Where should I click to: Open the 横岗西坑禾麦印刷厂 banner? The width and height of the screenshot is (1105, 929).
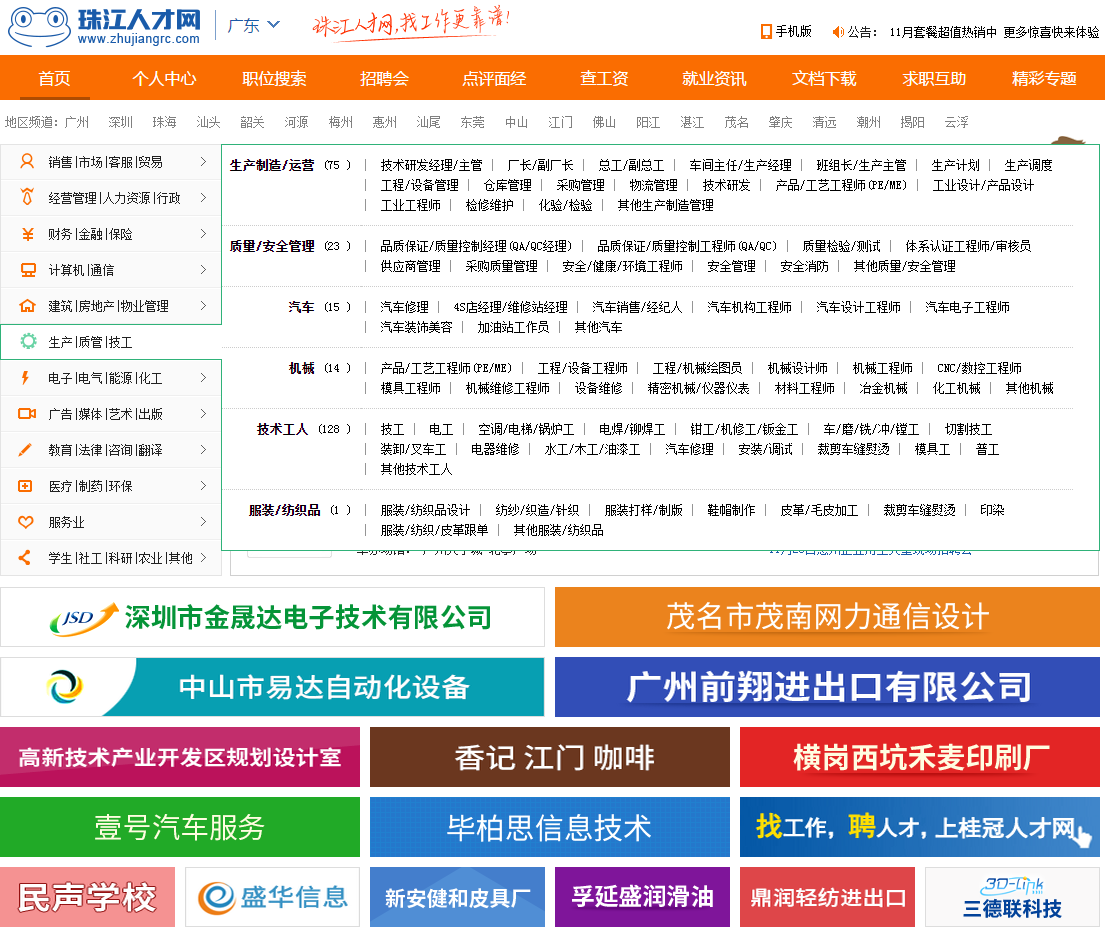(x=920, y=757)
